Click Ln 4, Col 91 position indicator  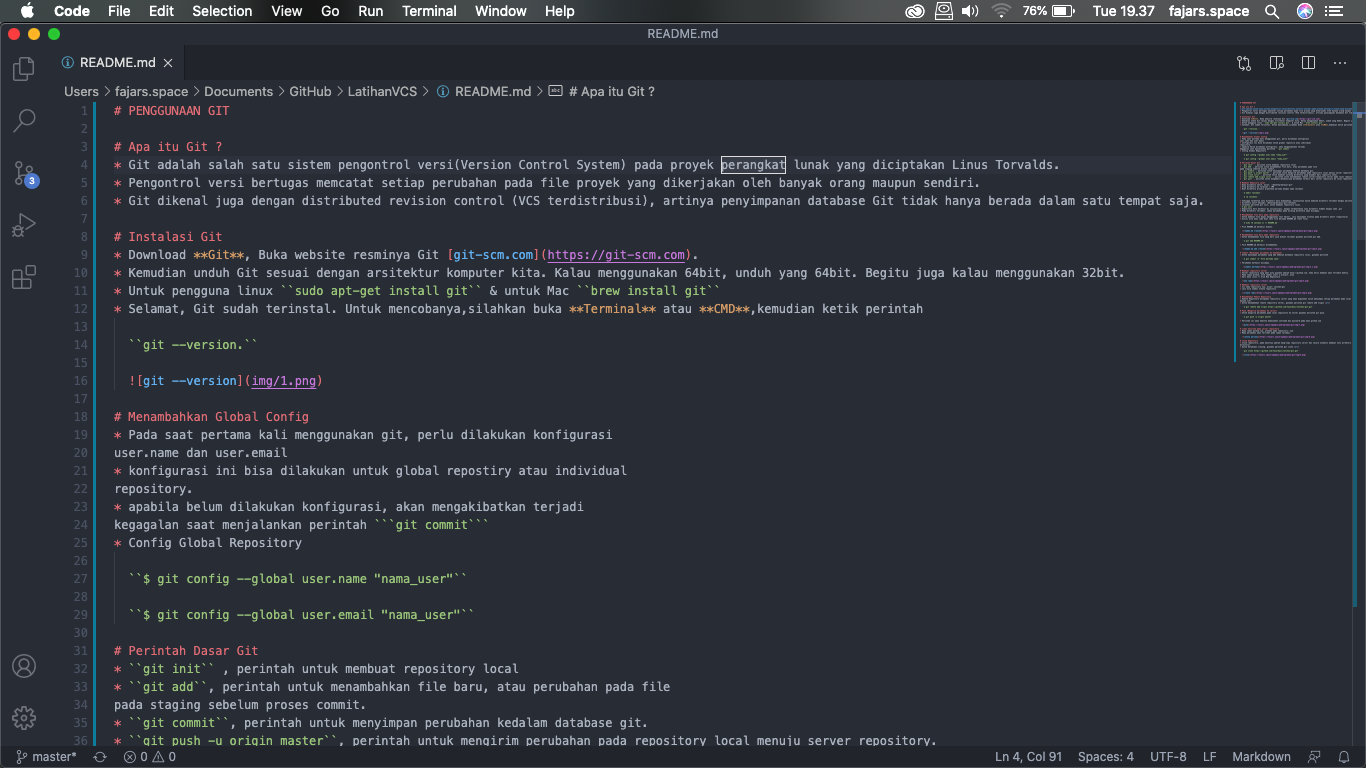pyautogui.click(x=1028, y=757)
